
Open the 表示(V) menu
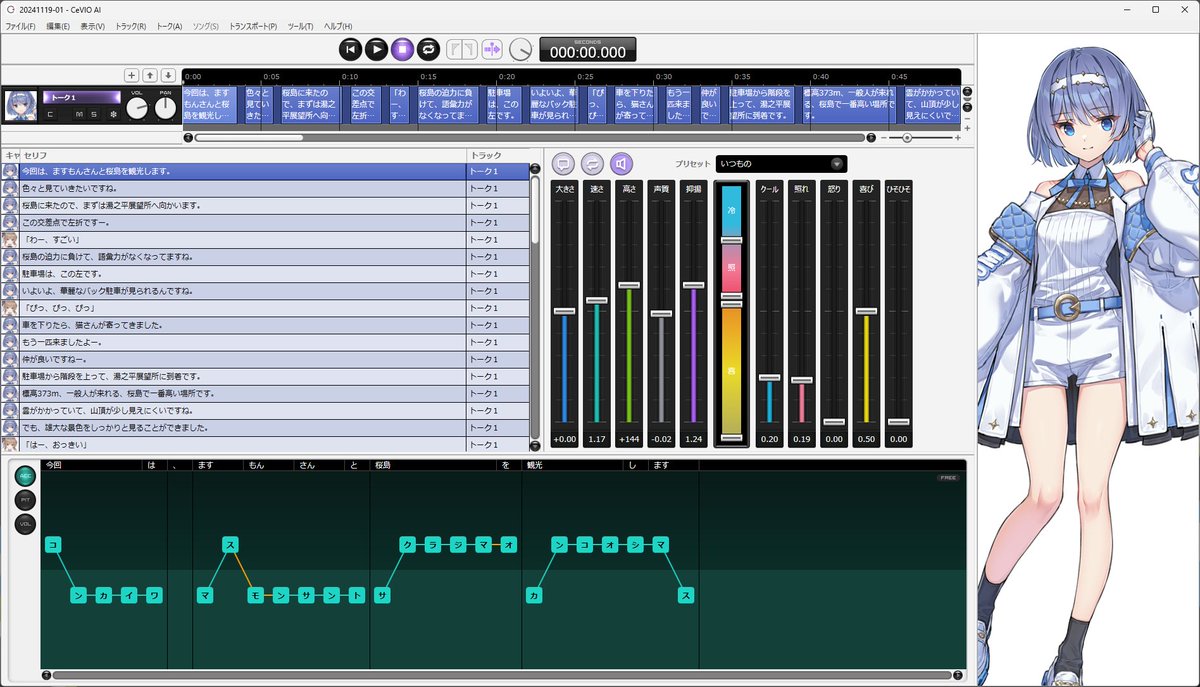click(93, 26)
